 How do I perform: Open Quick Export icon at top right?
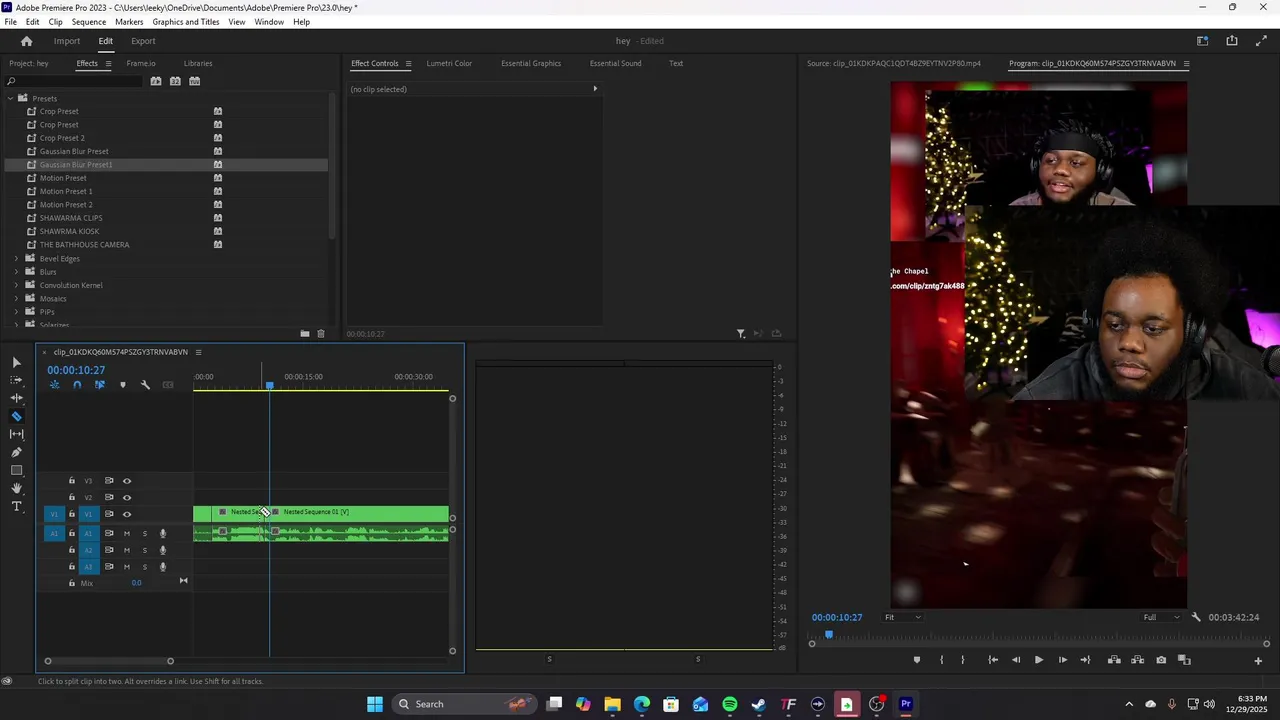1232,41
